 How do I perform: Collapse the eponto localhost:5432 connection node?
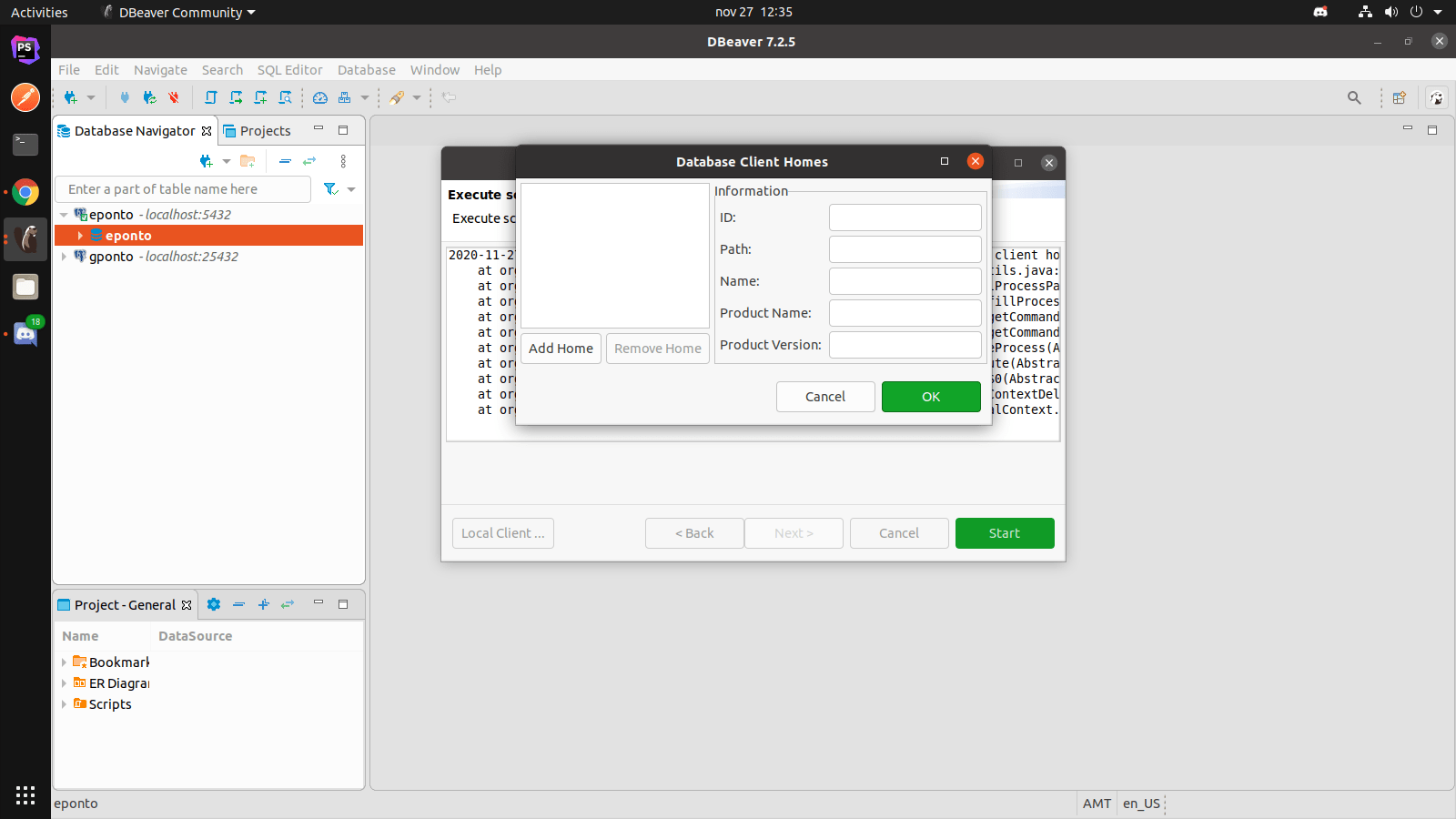[64, 215]
